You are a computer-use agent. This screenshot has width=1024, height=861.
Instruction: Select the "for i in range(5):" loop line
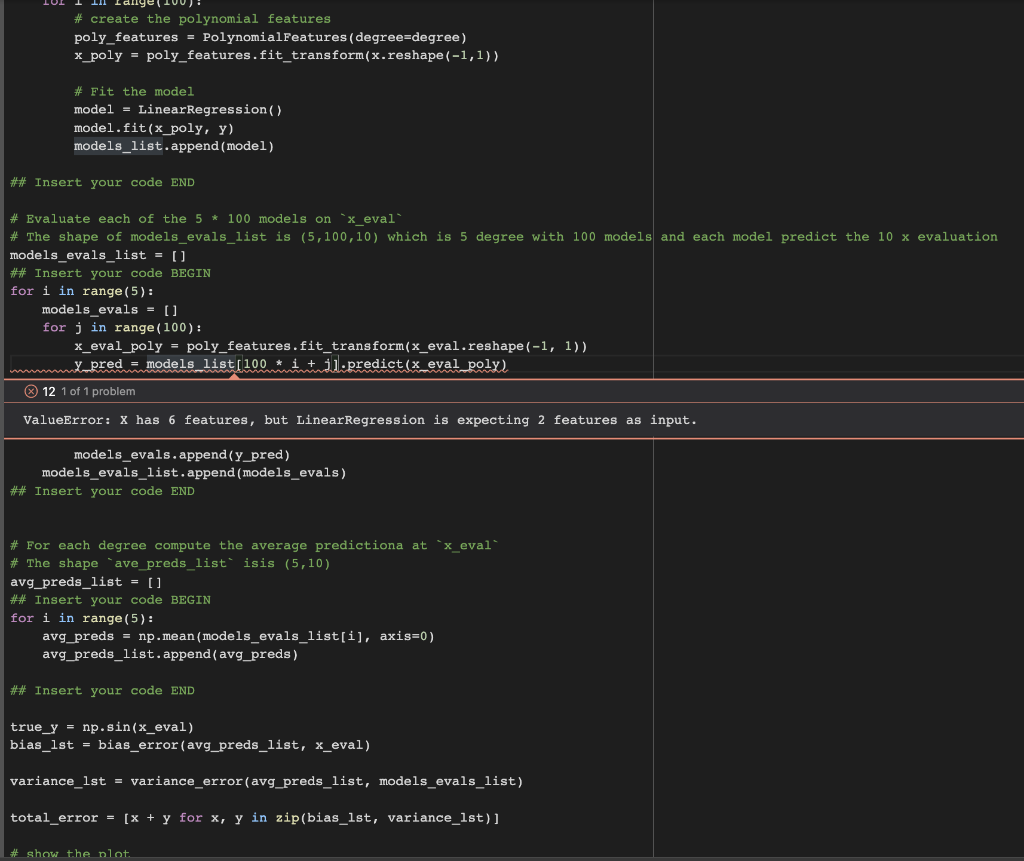click(80, 290)
